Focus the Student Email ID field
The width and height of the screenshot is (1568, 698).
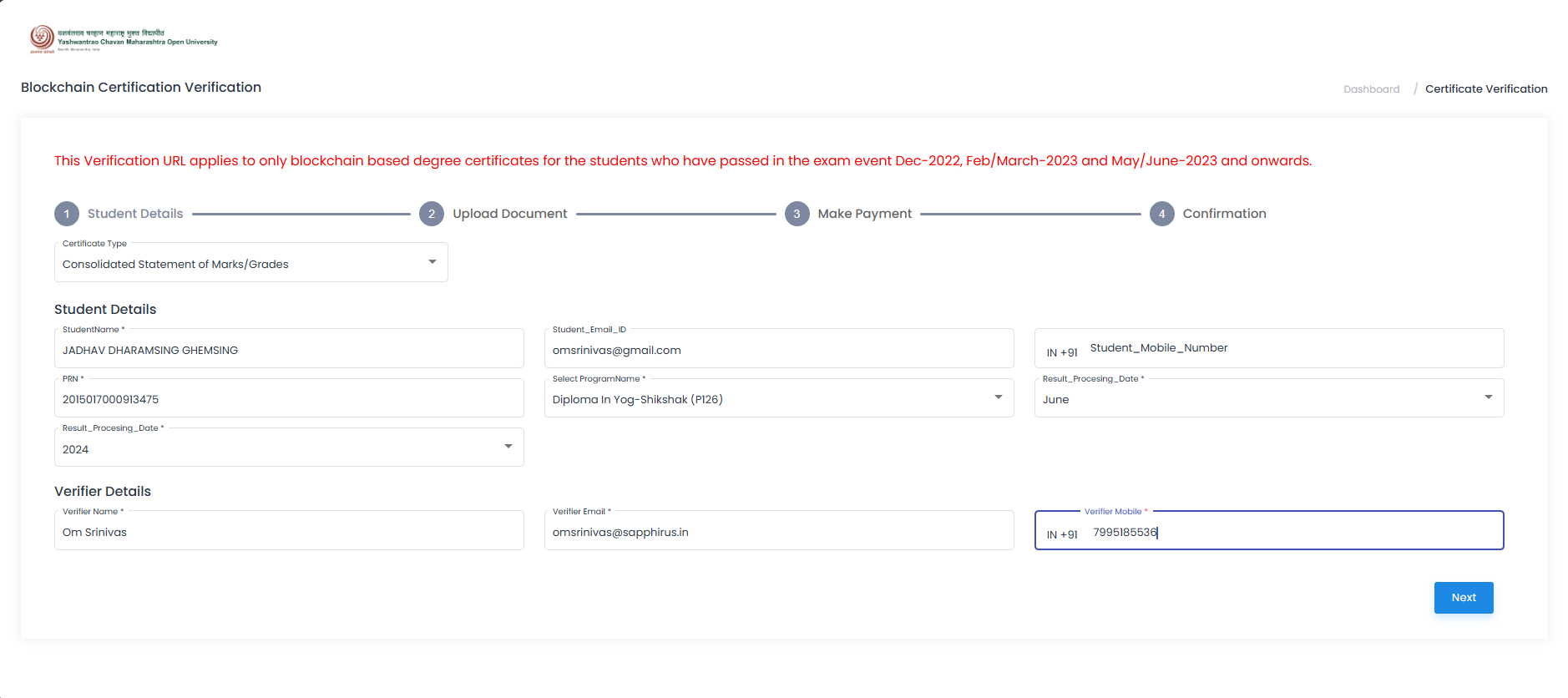(x=778, y=350)
